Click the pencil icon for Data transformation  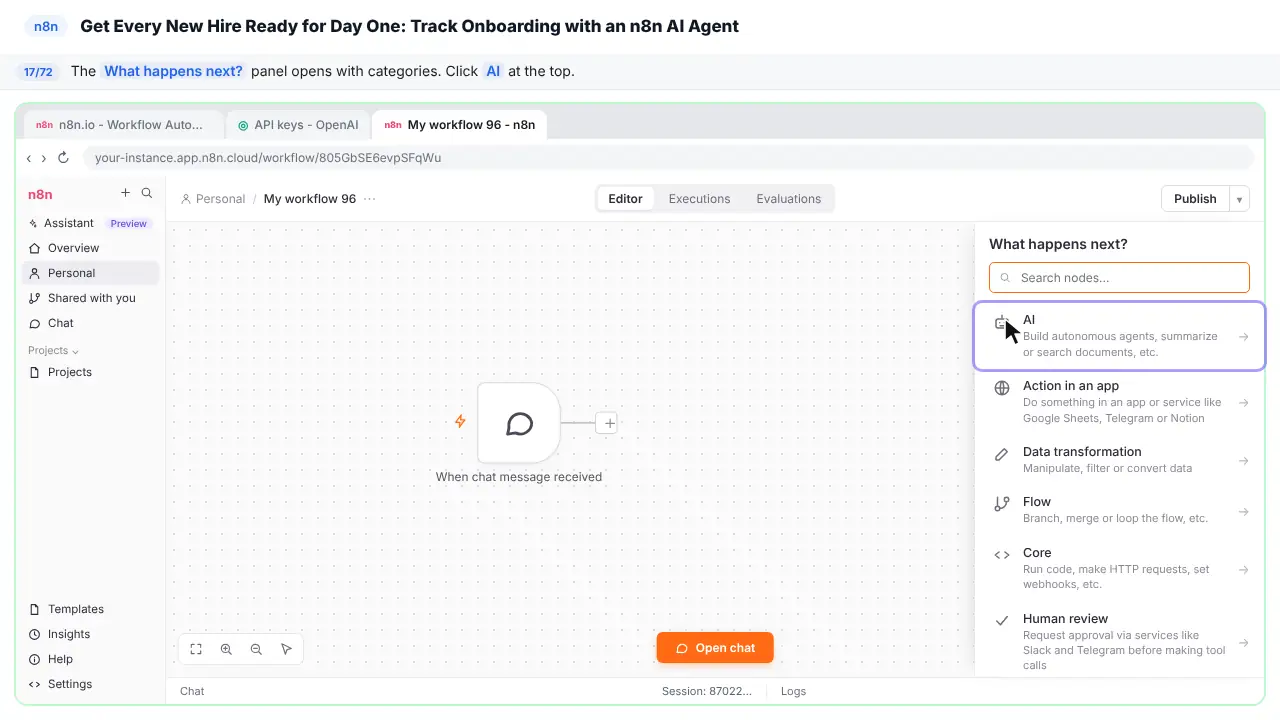[1002, 454]
